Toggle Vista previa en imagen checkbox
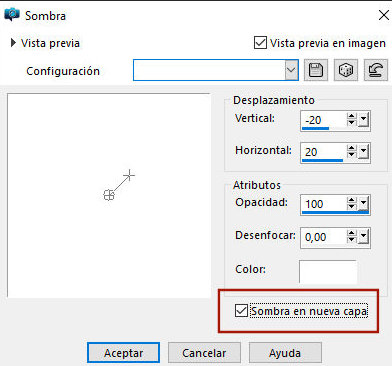 (x=260, y=43)
